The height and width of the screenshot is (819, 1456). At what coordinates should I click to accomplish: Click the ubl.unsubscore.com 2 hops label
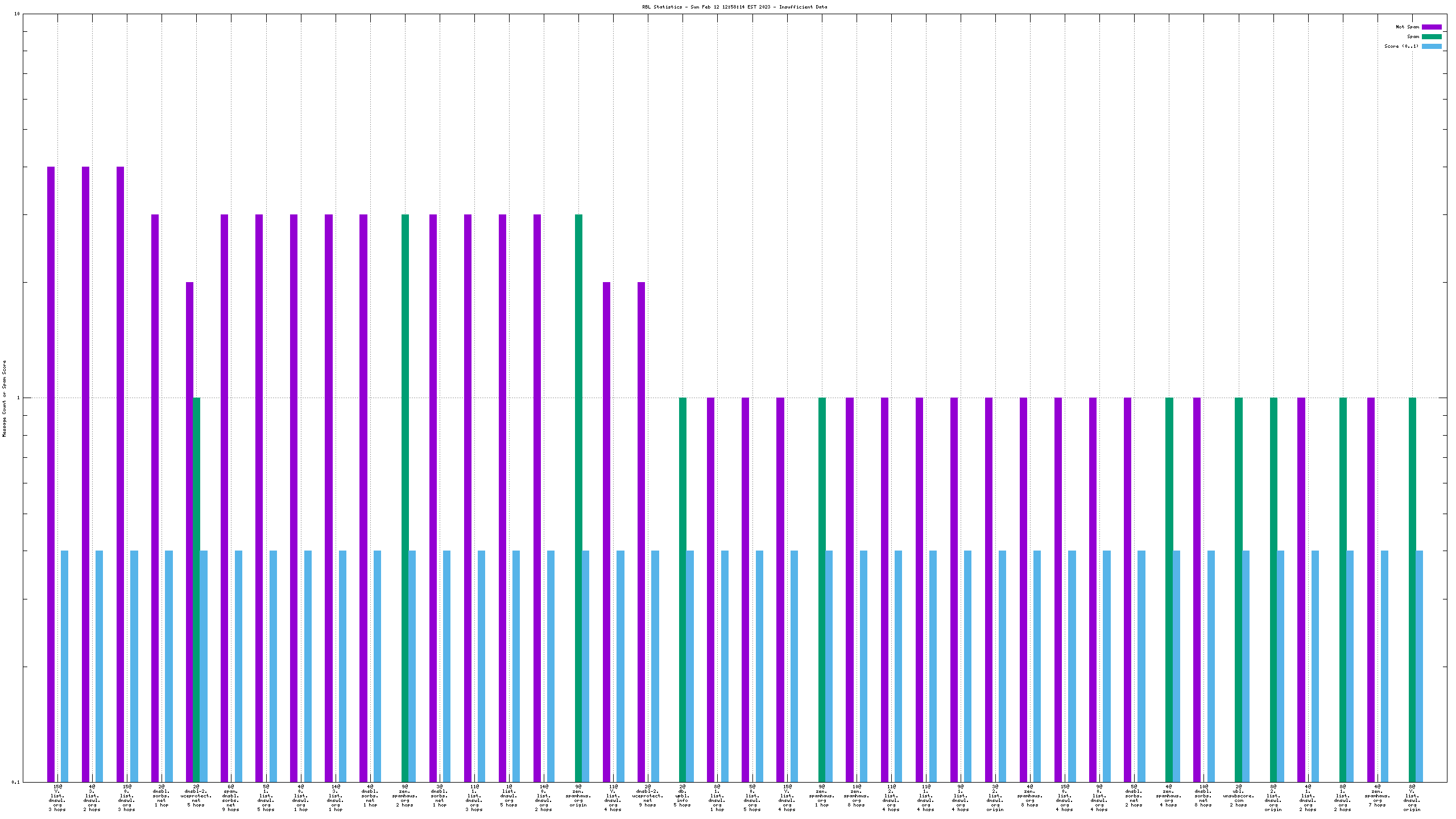(x=1238, y=797)
